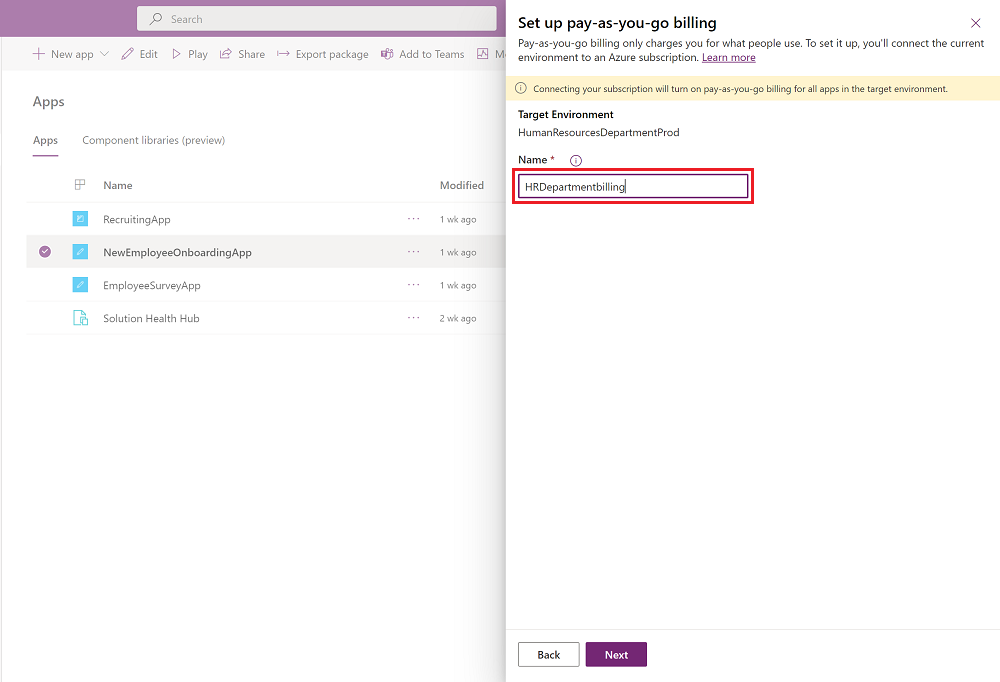Screen dimensions: 1000x682
Task: Click the Play triangle icon
Action: (x=177, y=54)
